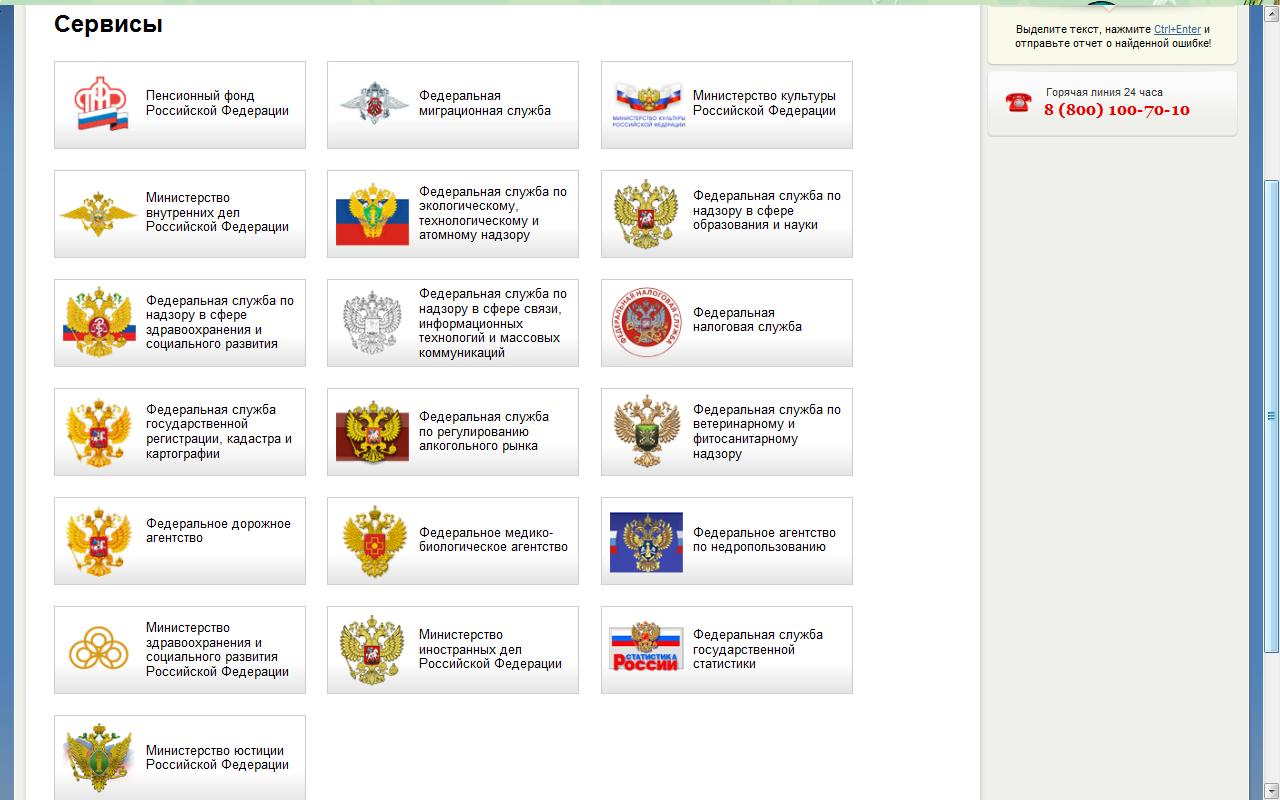The width and height of the screenshot is (1280, 800).
Task: Open Министерство культуры Российской Федерации link
Action: tap(764, 104)
